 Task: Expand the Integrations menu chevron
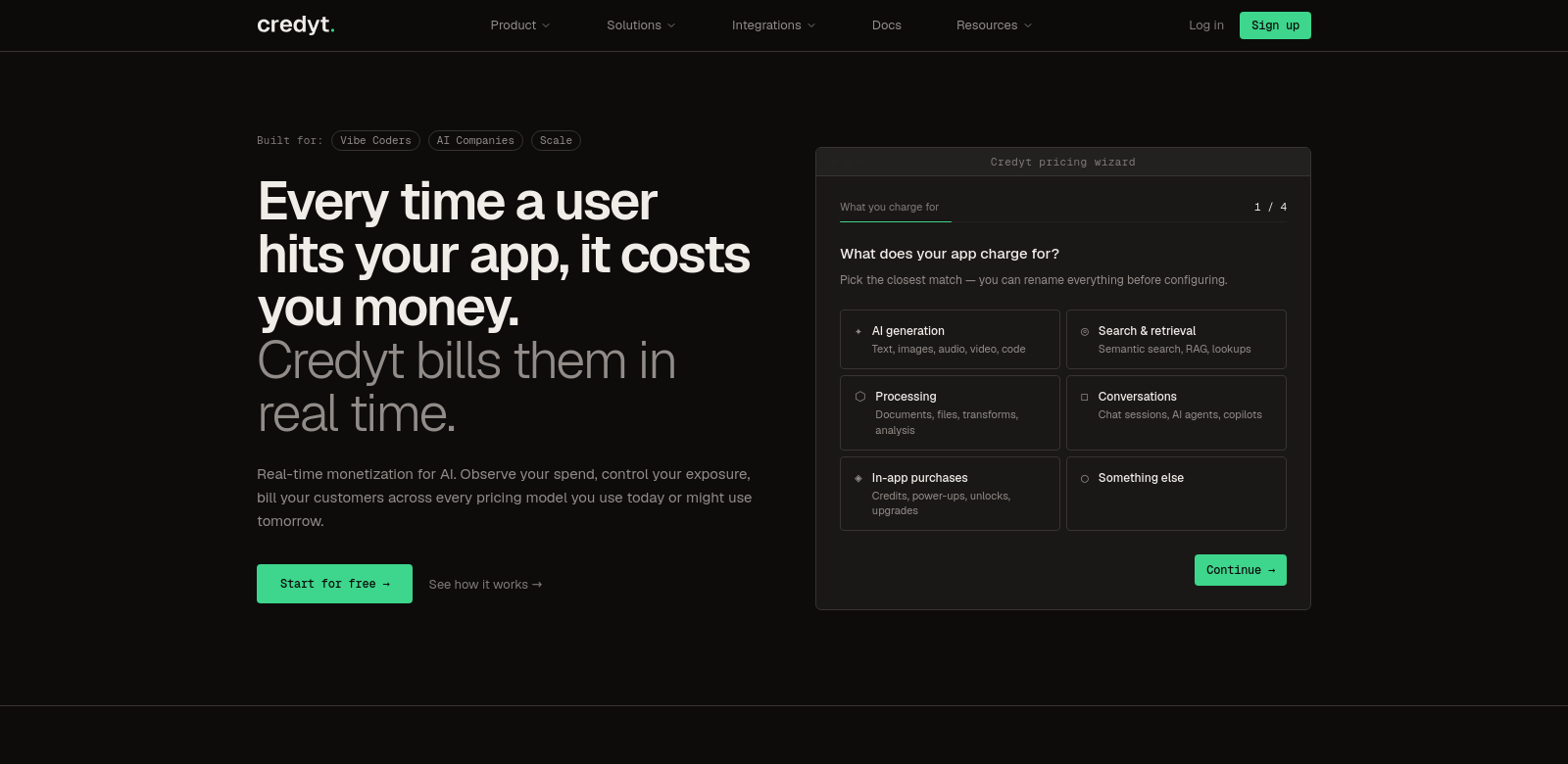pos(811,25)
